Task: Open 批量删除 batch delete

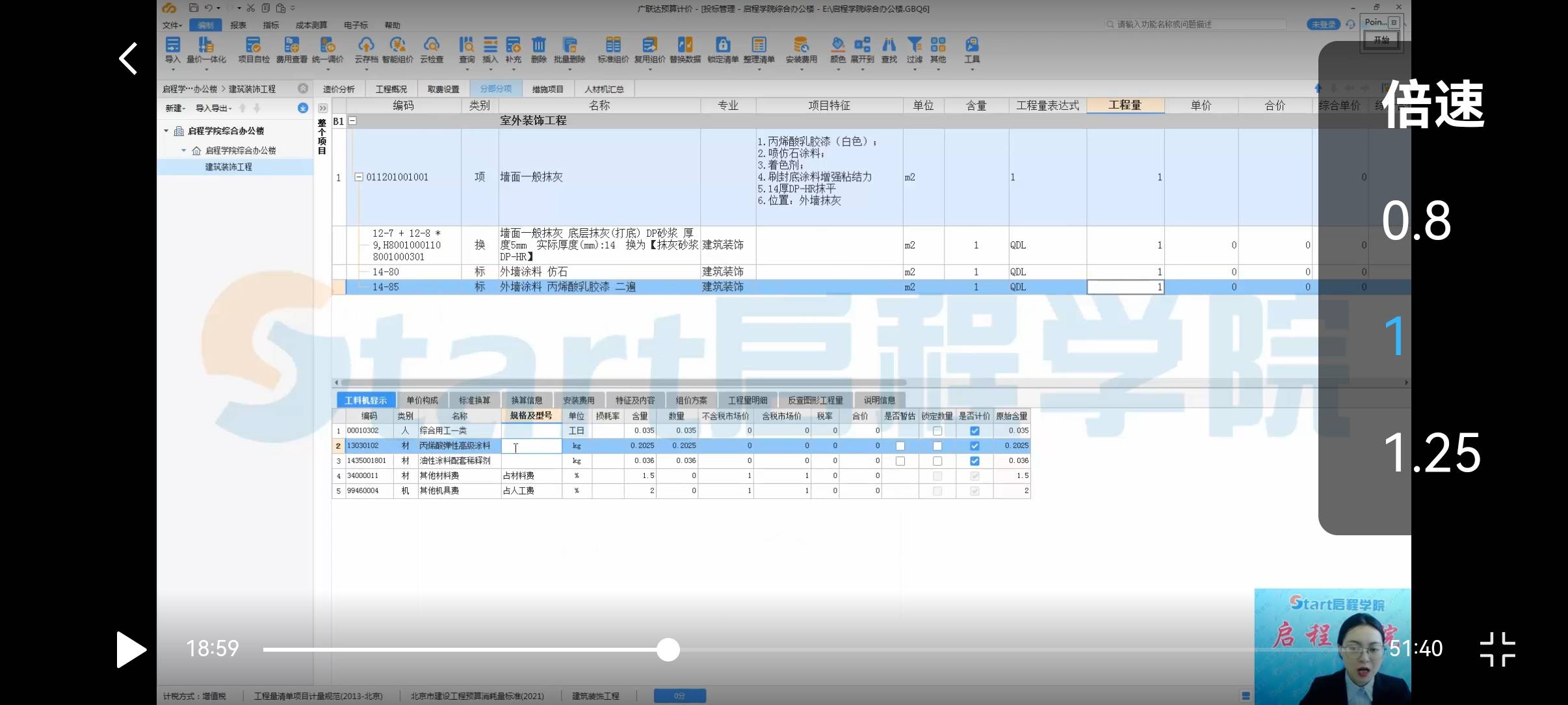Action: (x=569, y=49)
